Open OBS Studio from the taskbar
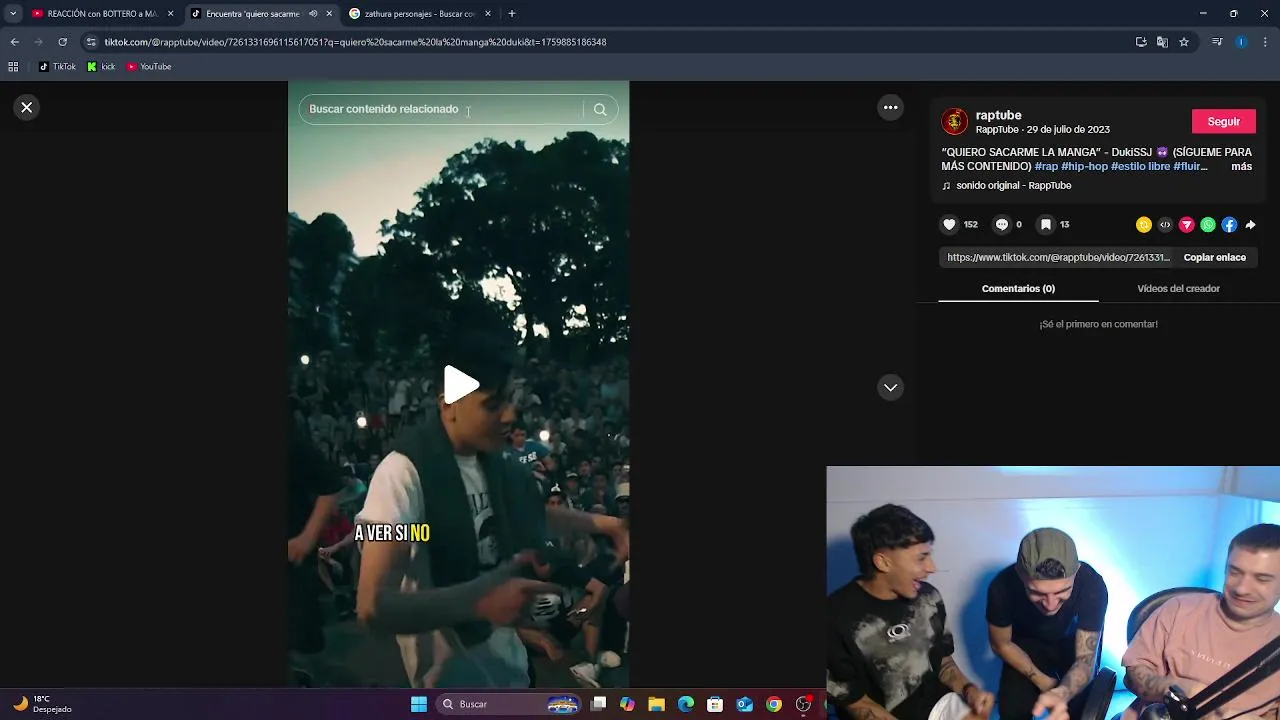This screenshot has width=1280, height=720. [x=803, y=704]
